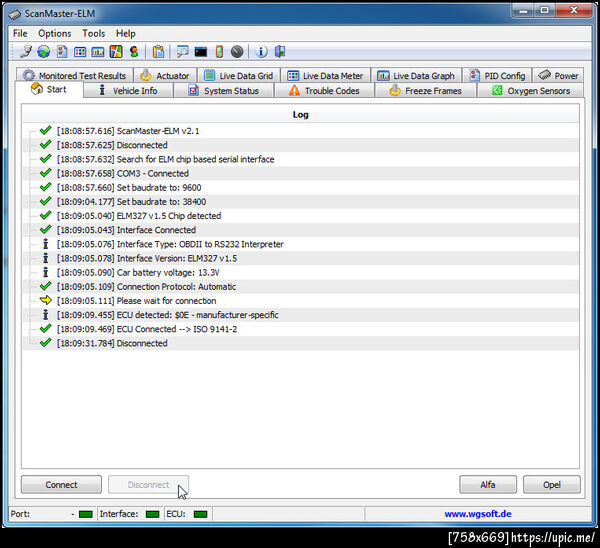This screenshot has width=600, height=548.
Task: Click the Connect button
Action: 61,484
